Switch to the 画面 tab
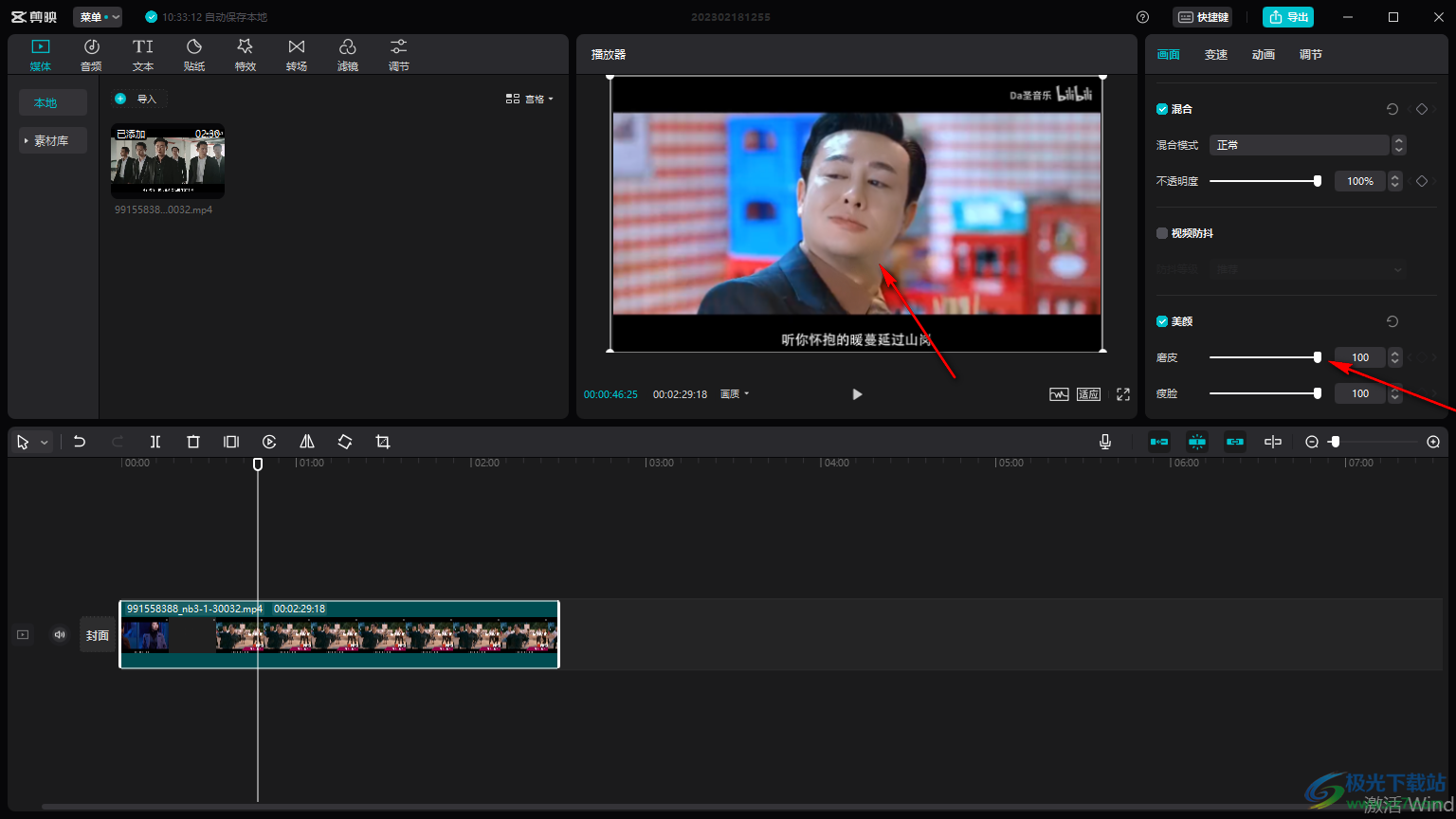Screen dimensions: 1456x819 (1169, 55)
